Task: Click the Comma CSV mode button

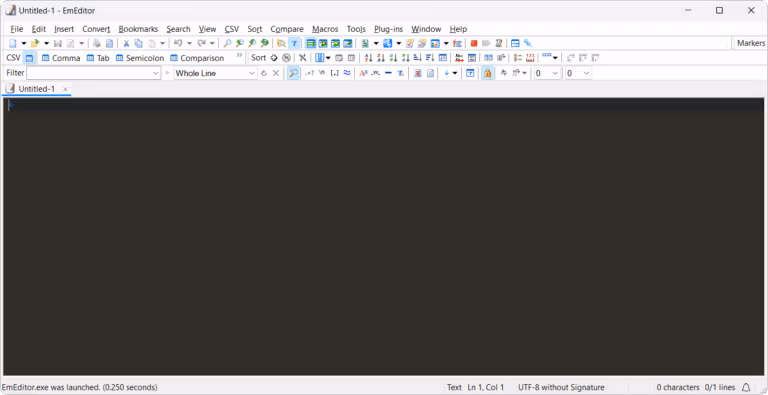Action: point(61,58)
